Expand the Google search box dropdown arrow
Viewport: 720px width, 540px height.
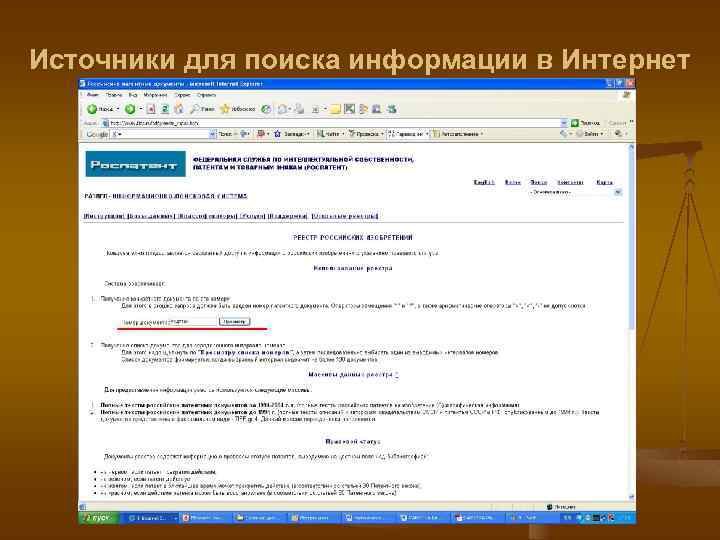pyautogui.click(x=213, y=134)
